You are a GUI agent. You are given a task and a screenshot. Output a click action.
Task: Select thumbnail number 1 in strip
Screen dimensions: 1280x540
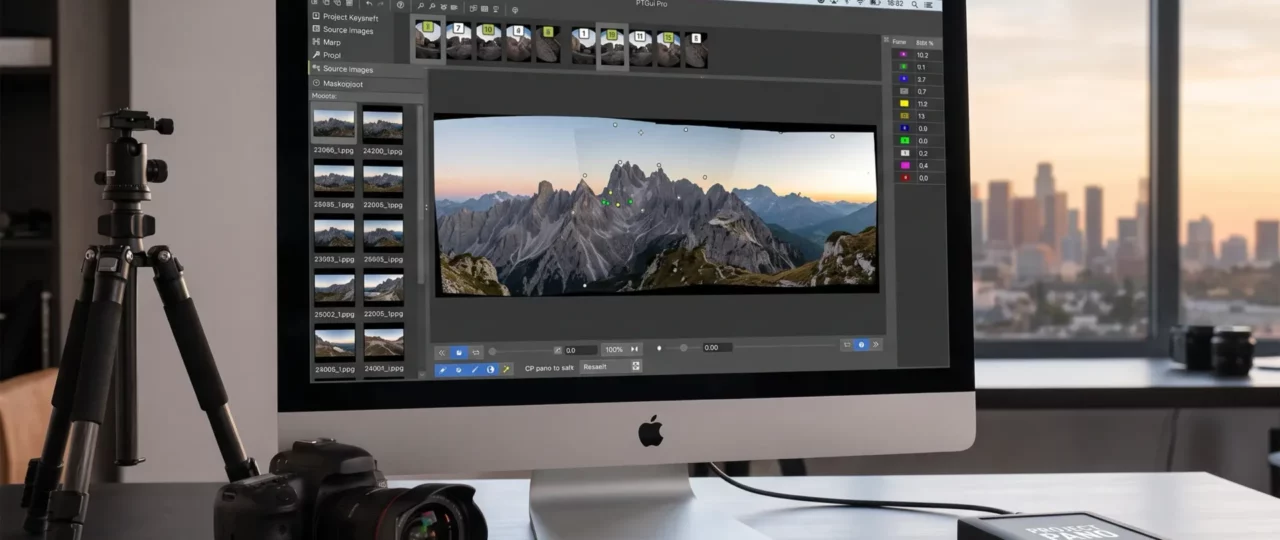(584, 45)
